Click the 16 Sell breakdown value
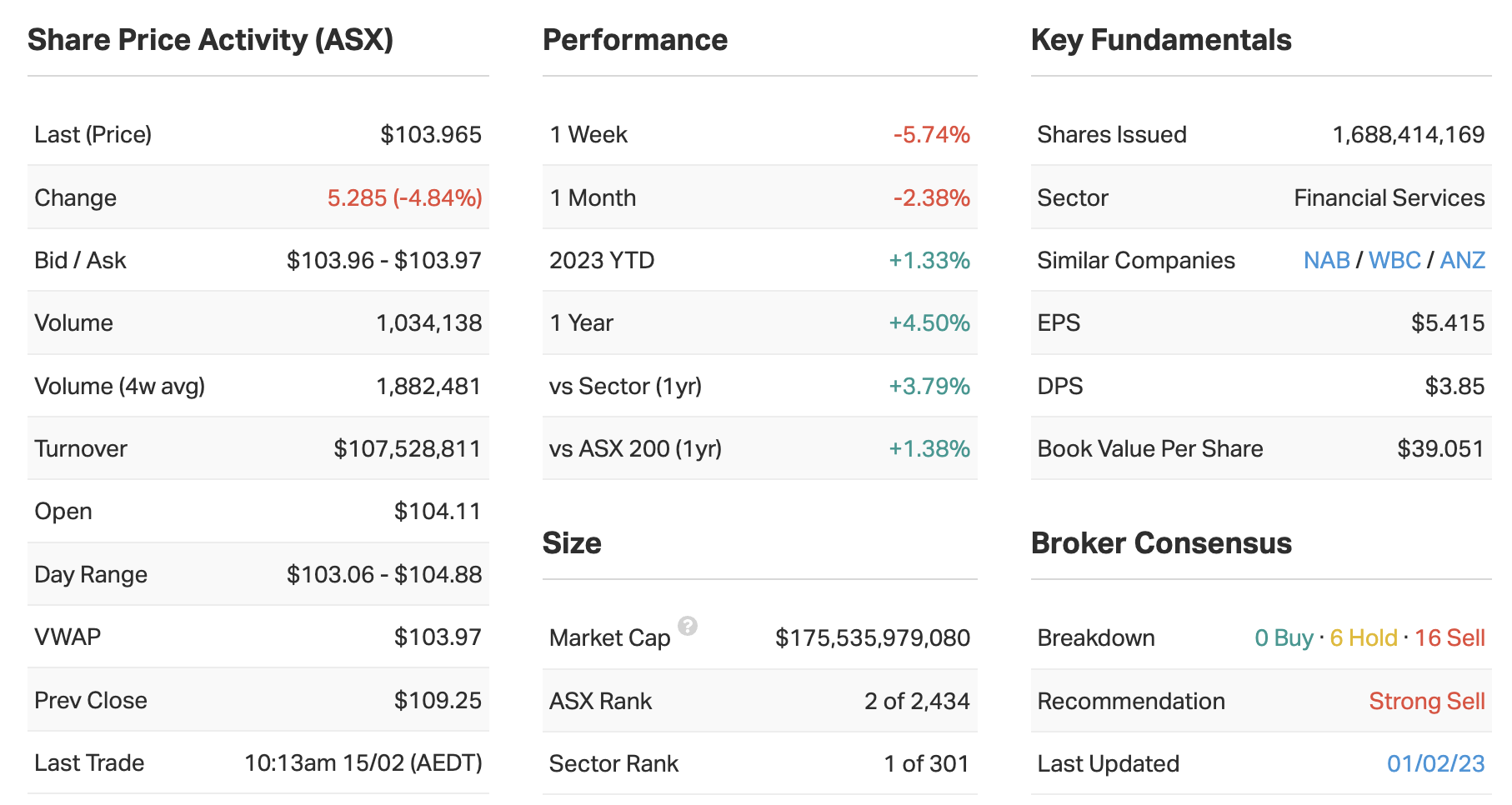 coord(1449,637)
